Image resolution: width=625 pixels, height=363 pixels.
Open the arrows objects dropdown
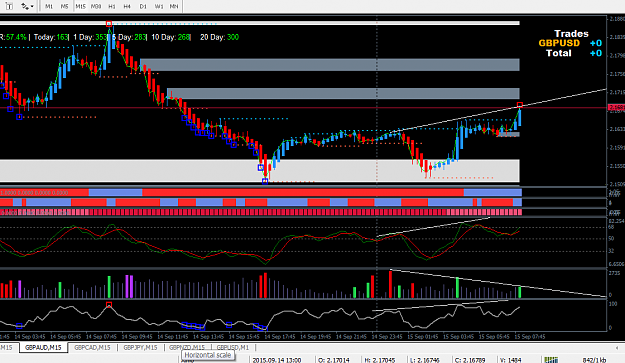[28, 6]
